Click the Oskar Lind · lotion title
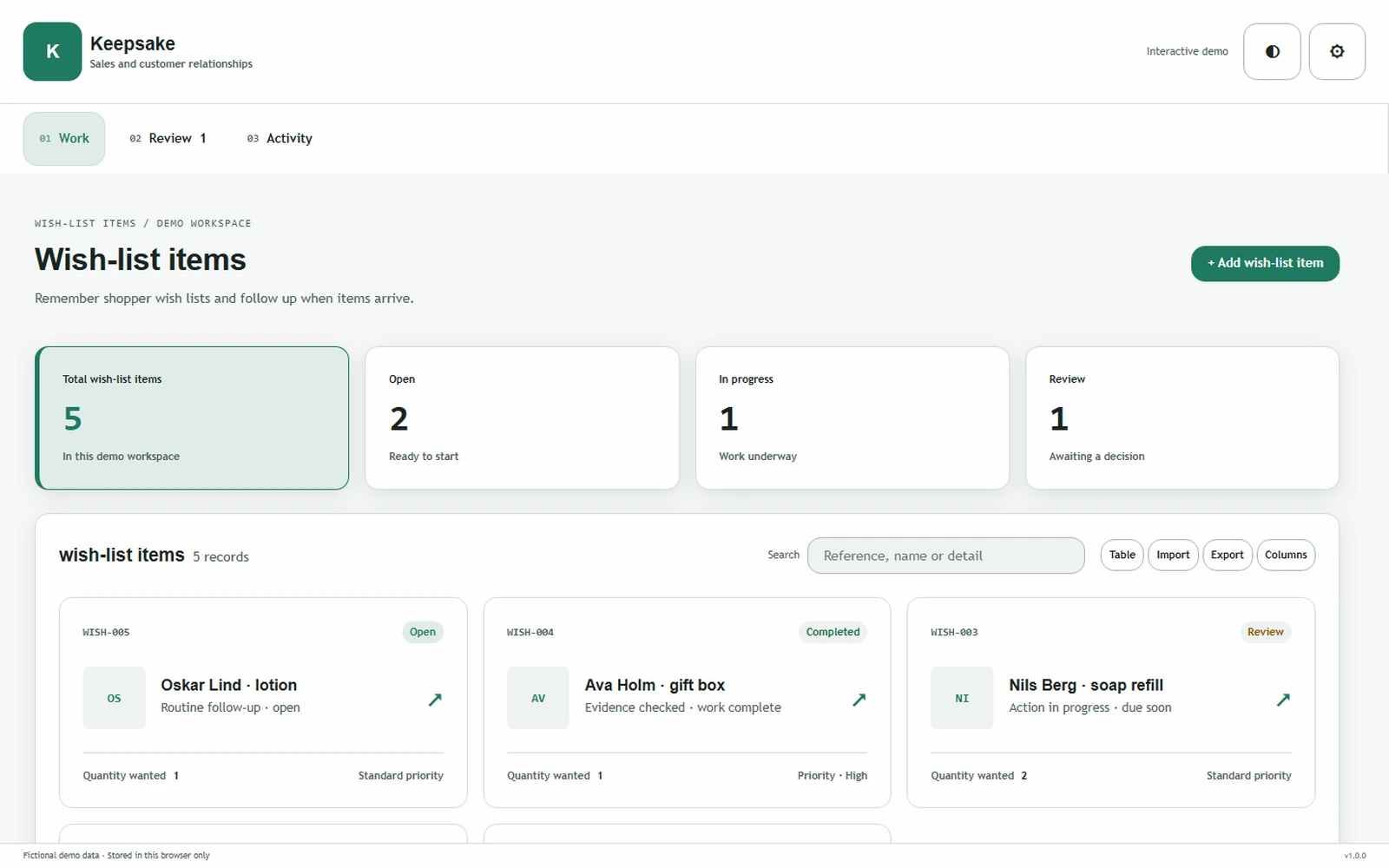 point(228,685)
